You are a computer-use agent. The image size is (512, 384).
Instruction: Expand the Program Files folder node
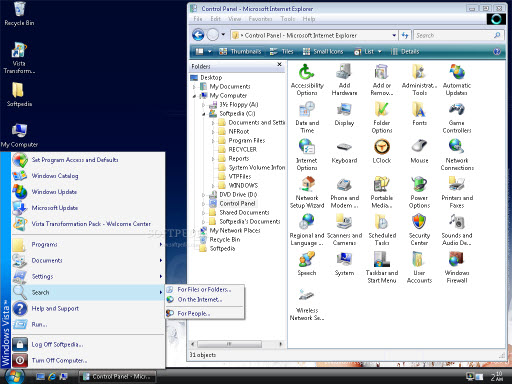pyautogui.click(x=213, y=141)
